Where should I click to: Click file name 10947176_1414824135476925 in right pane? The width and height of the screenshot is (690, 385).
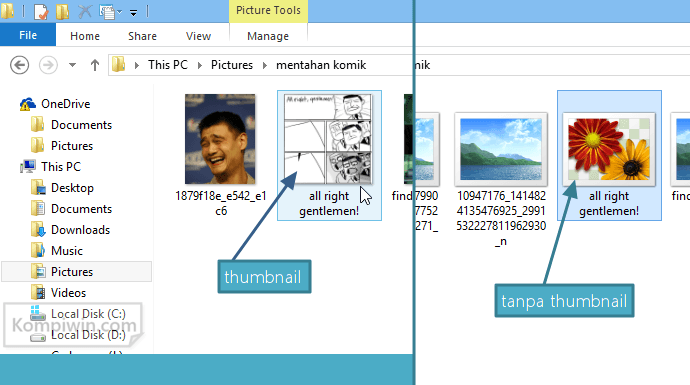(501, 219)
